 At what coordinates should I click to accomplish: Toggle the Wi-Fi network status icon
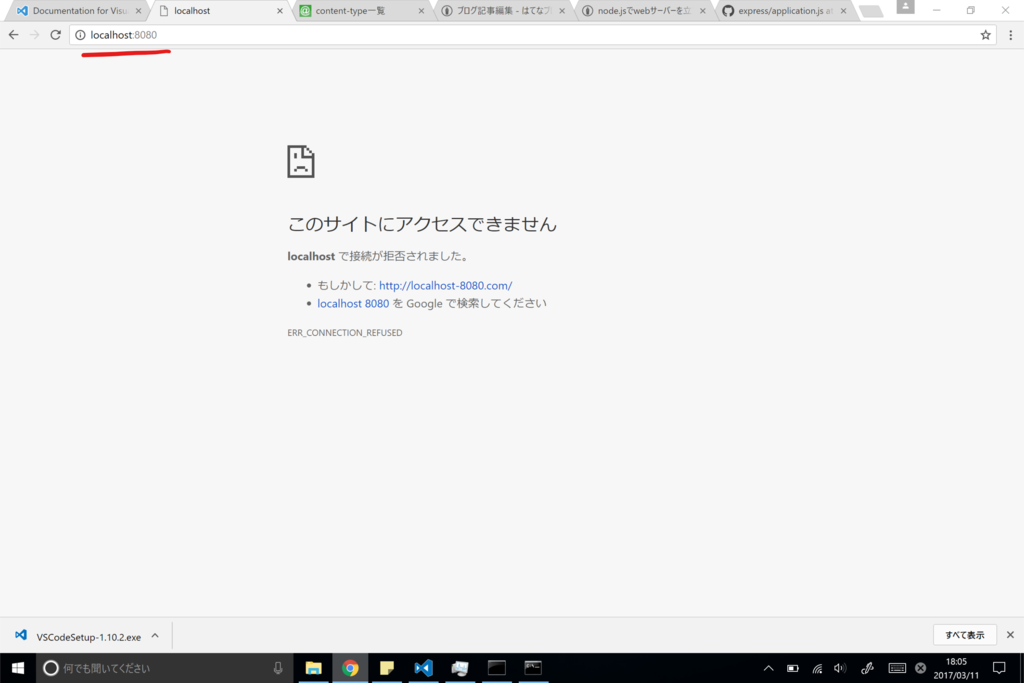click(x=816, y=668)
